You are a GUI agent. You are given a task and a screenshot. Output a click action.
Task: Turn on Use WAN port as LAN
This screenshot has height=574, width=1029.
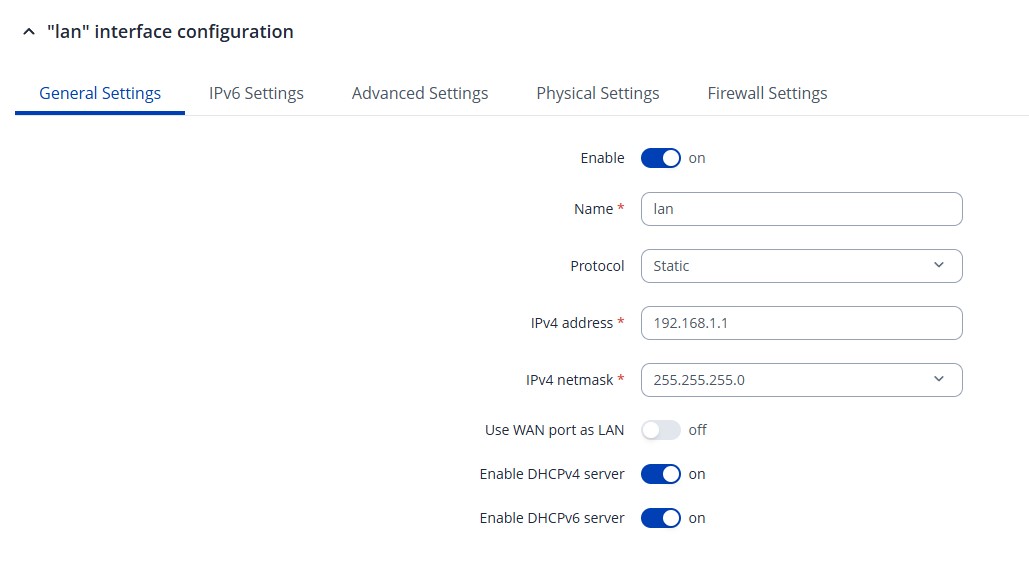(660, 430)
